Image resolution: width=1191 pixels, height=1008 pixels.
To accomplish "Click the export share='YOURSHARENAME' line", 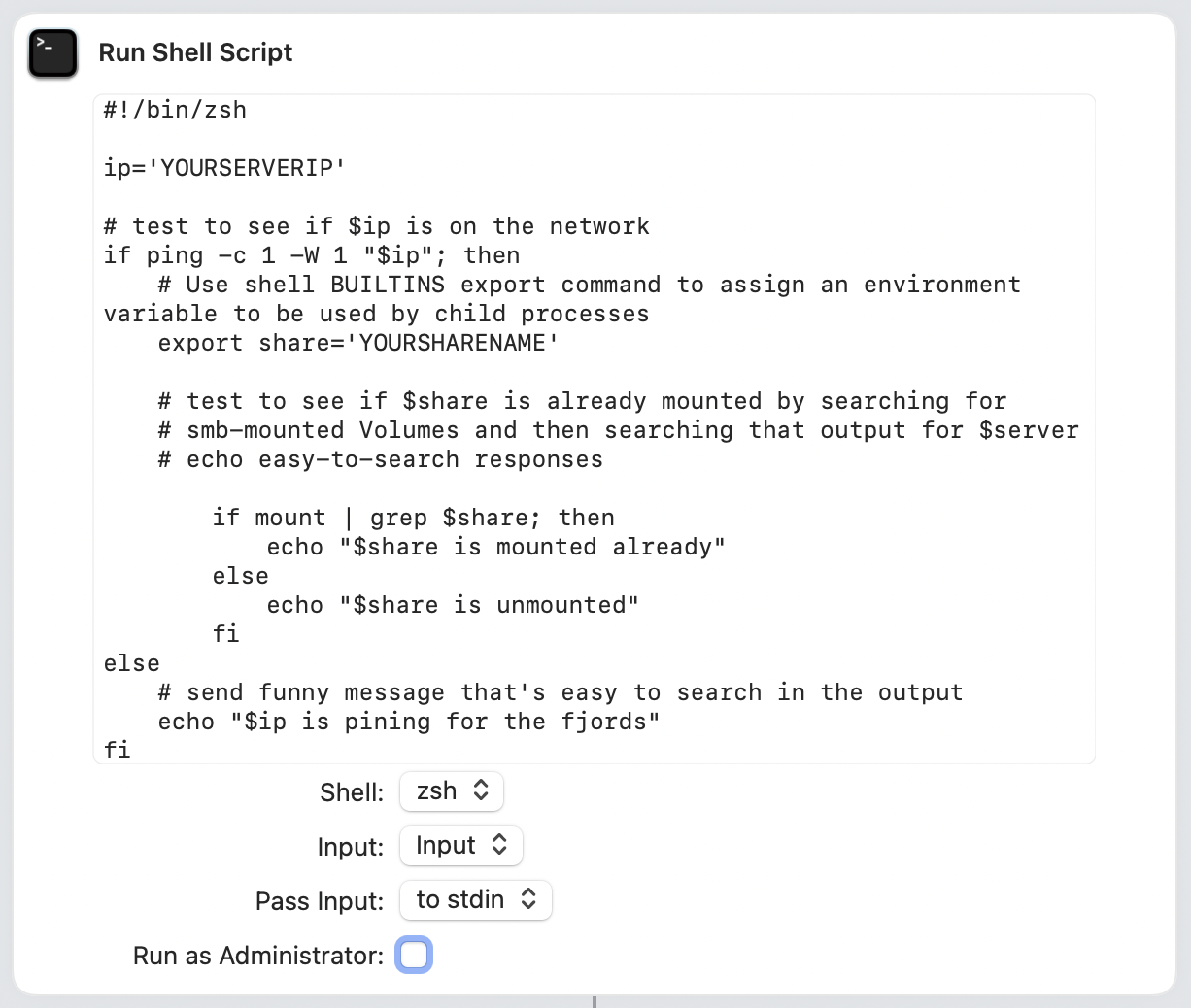I will [x=358, y=343].
